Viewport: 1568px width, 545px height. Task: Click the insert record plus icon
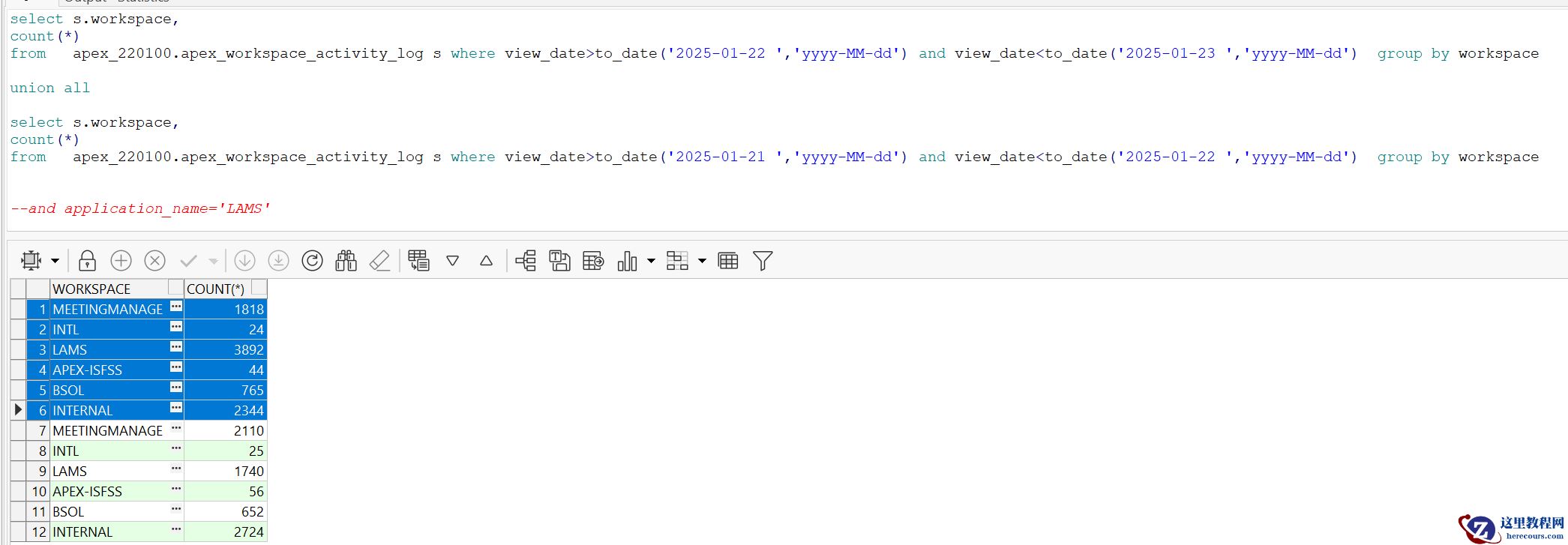tap(121, 261)
